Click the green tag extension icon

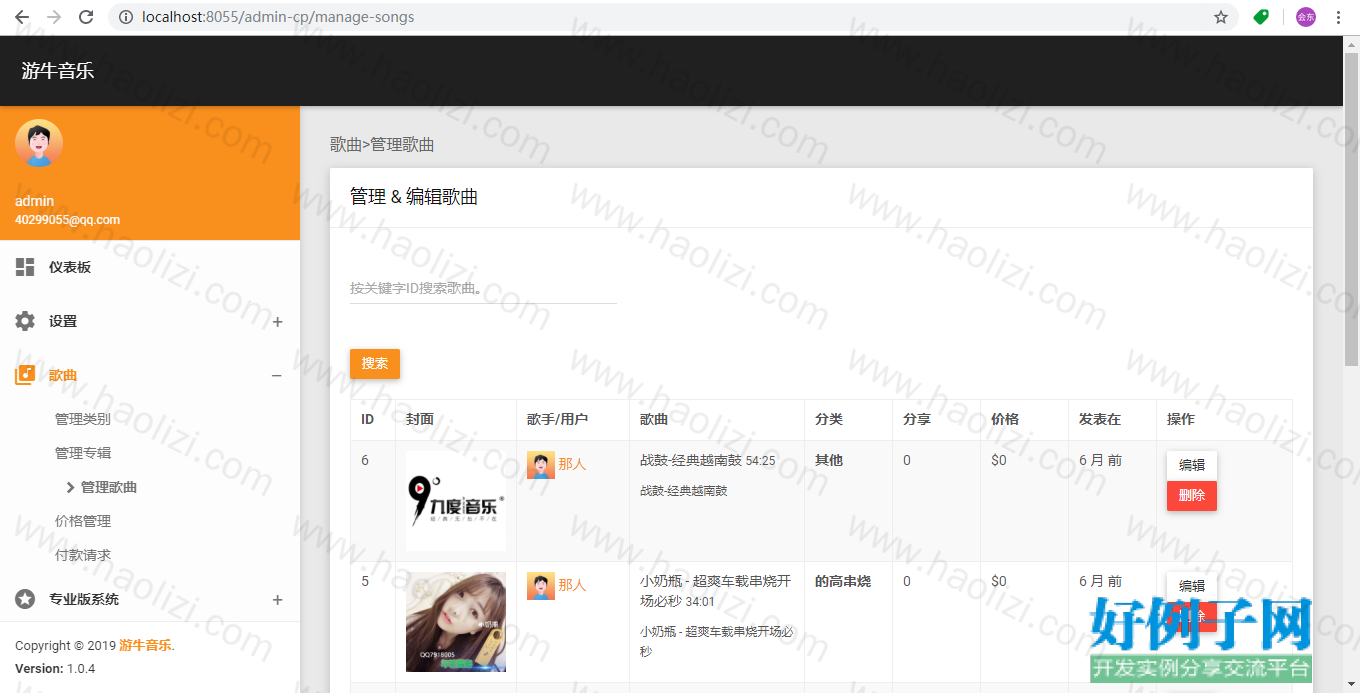[1261, 17]
